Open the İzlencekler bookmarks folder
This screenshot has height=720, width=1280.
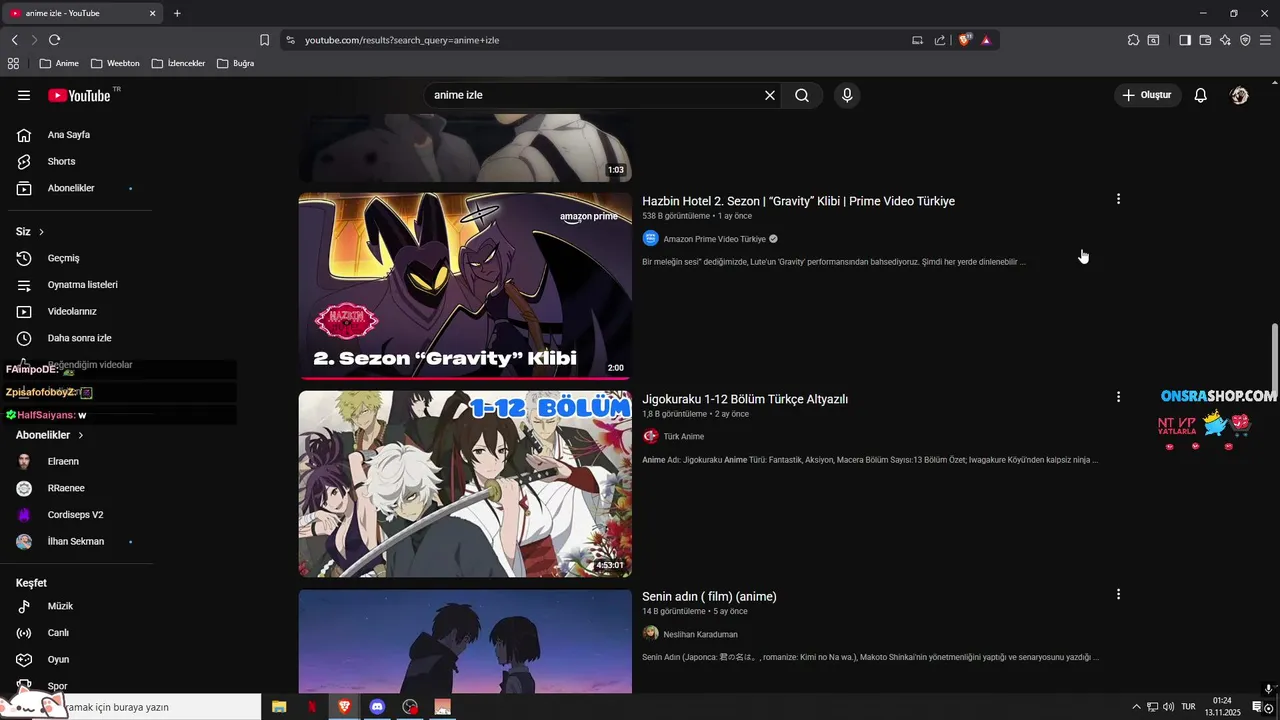pyautogui.click(x=178, y=63)
